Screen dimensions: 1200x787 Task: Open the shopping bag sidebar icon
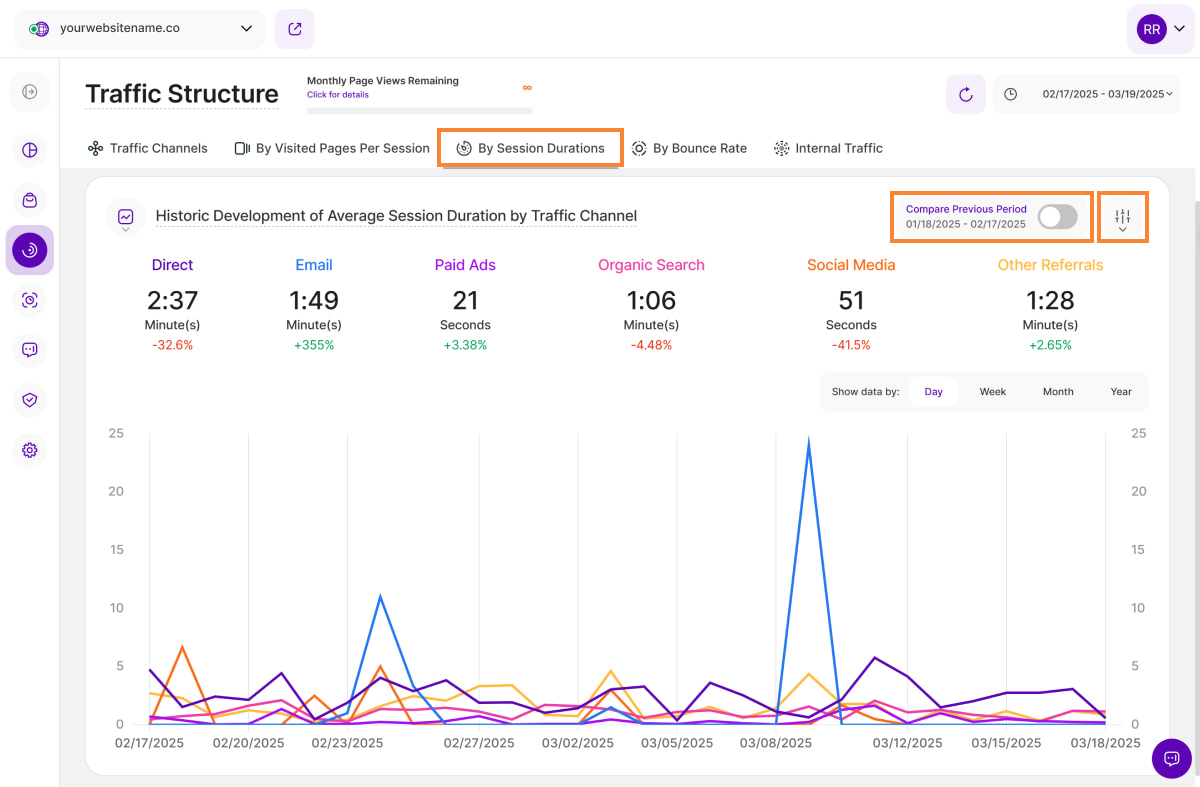coord(30,200)
